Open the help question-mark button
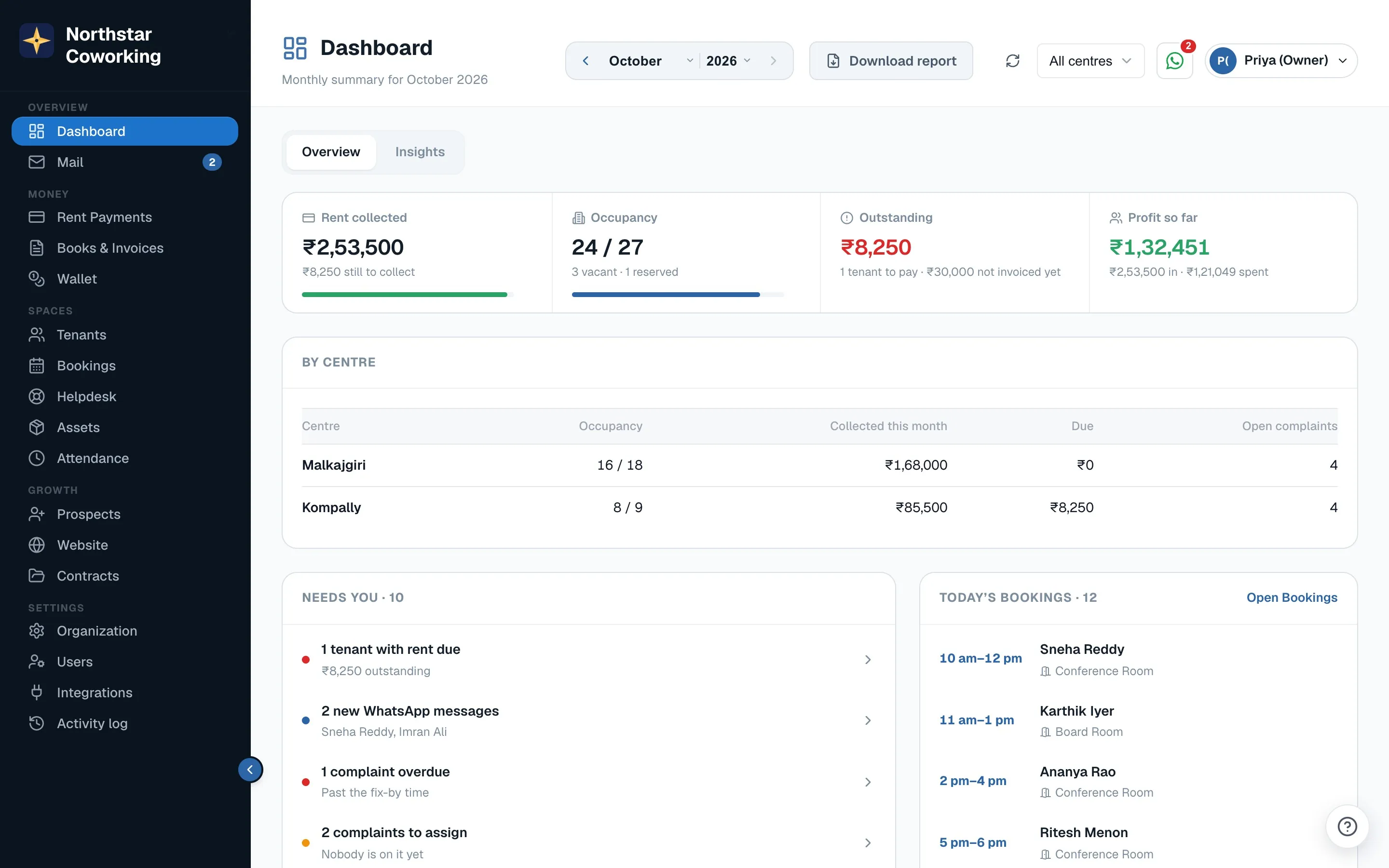This screenshot has width=1389, height=868. point(1347,827)
